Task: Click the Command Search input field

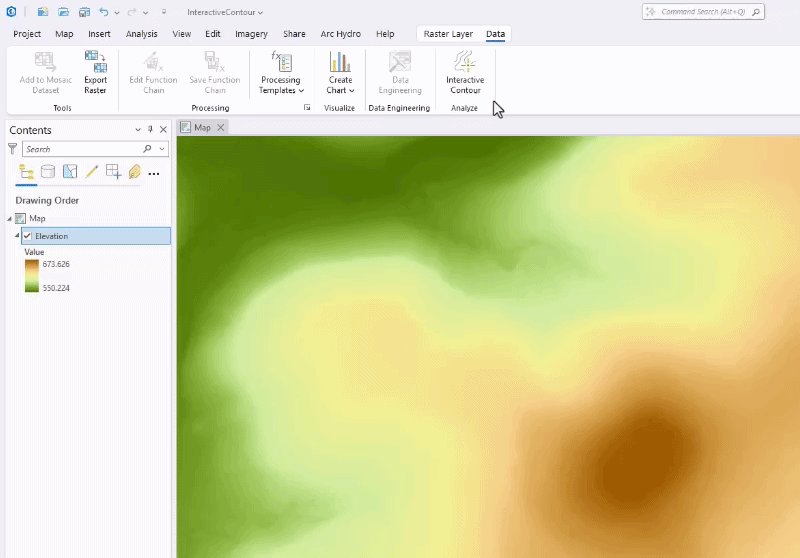Action: click(703, 12)
